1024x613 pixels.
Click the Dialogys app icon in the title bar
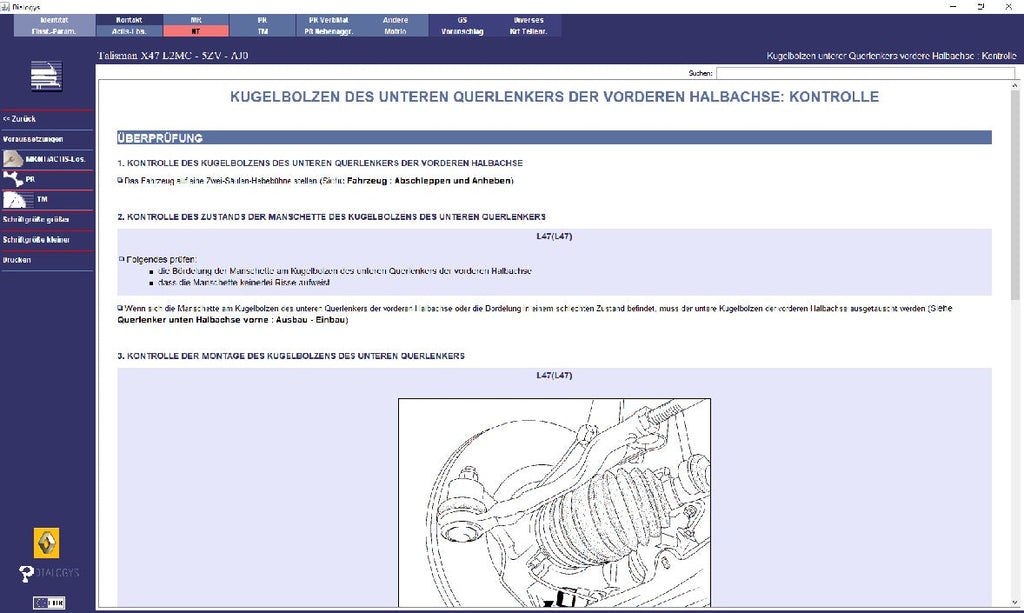[x=6, y=7]
